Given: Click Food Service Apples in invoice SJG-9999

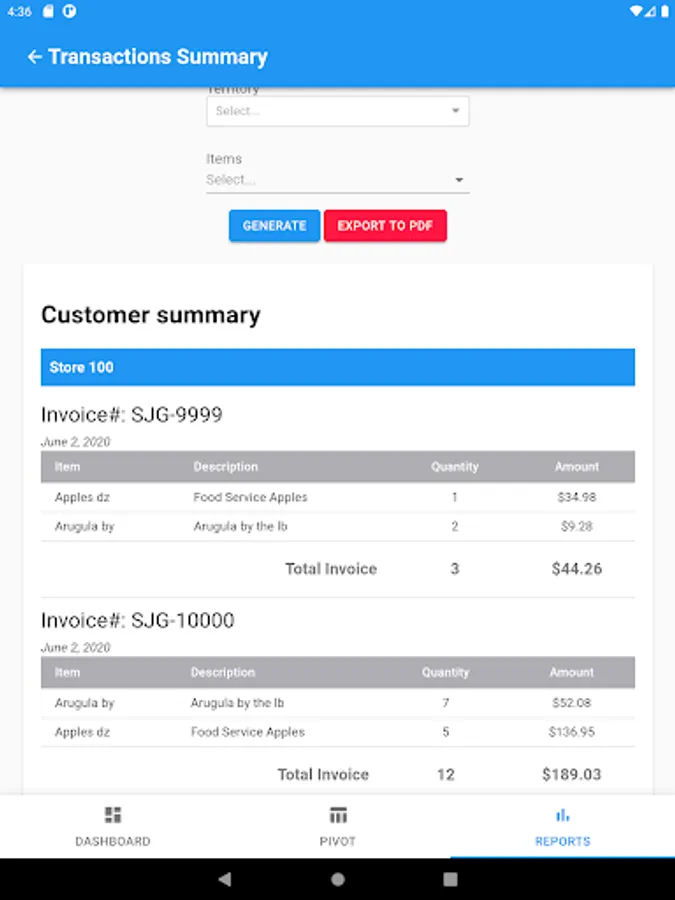Looking at the screenshot, I should point(250,497).
